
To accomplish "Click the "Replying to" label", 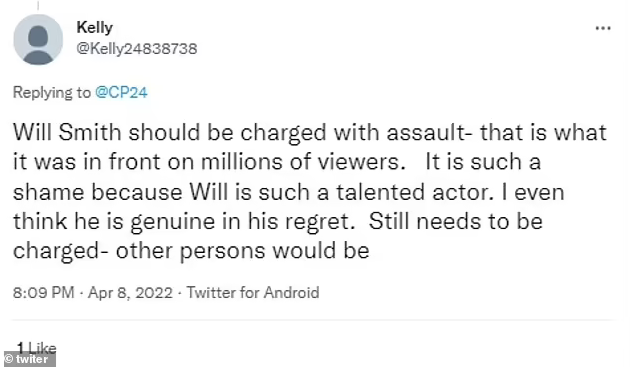I will 52,92.
